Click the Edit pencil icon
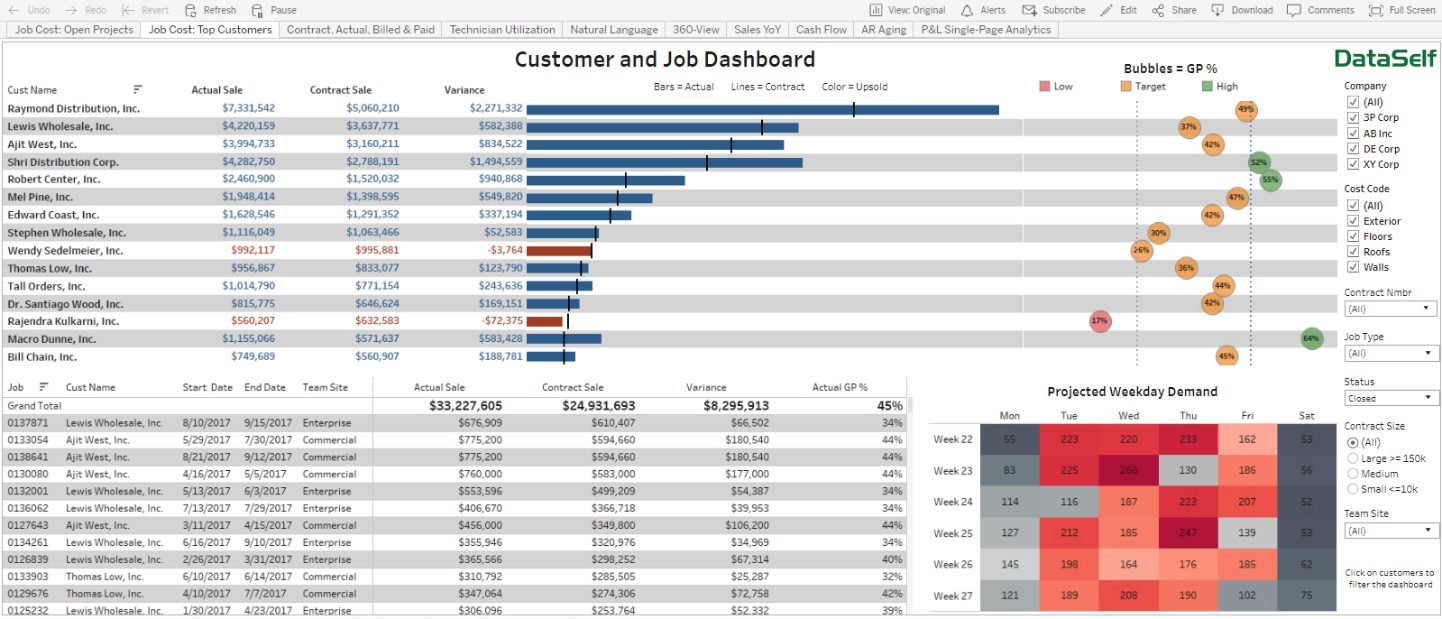 point(1106,10)
